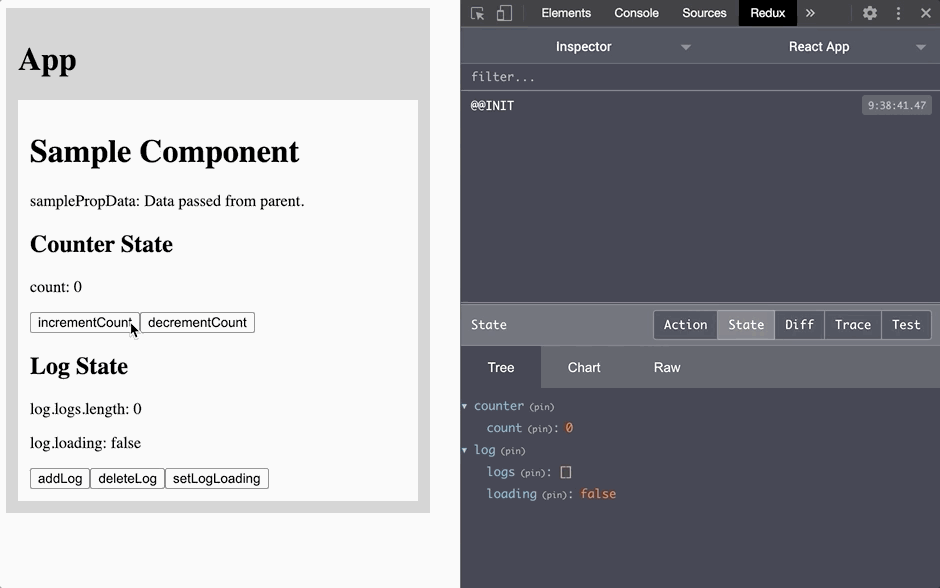Open the Sources tab
This screenshot has height=588, width=940.
tap(704, 13)
